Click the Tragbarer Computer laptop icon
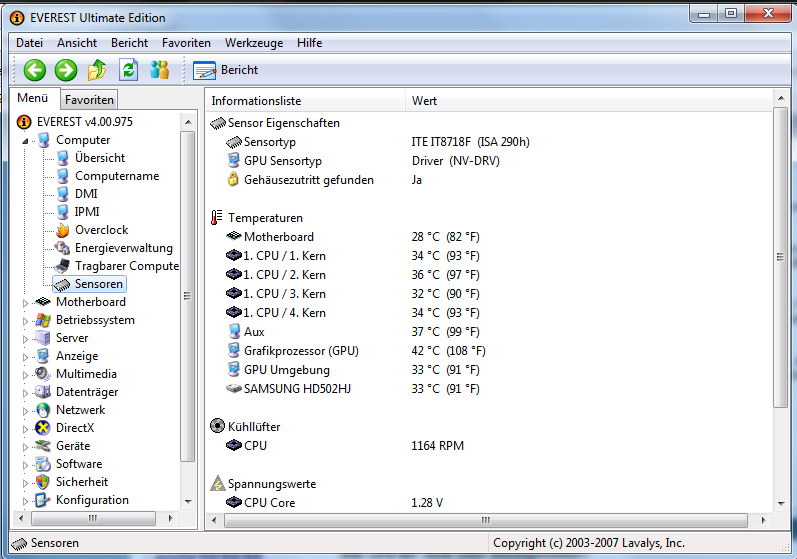The height and width of the screenshot is (559, 797). coord(63,266)
